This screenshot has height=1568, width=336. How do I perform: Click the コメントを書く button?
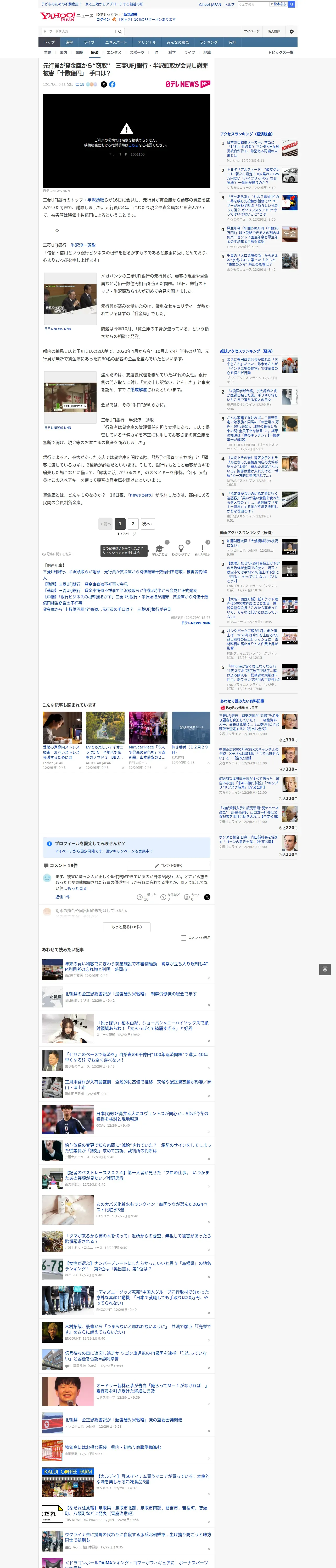point(168,865)
